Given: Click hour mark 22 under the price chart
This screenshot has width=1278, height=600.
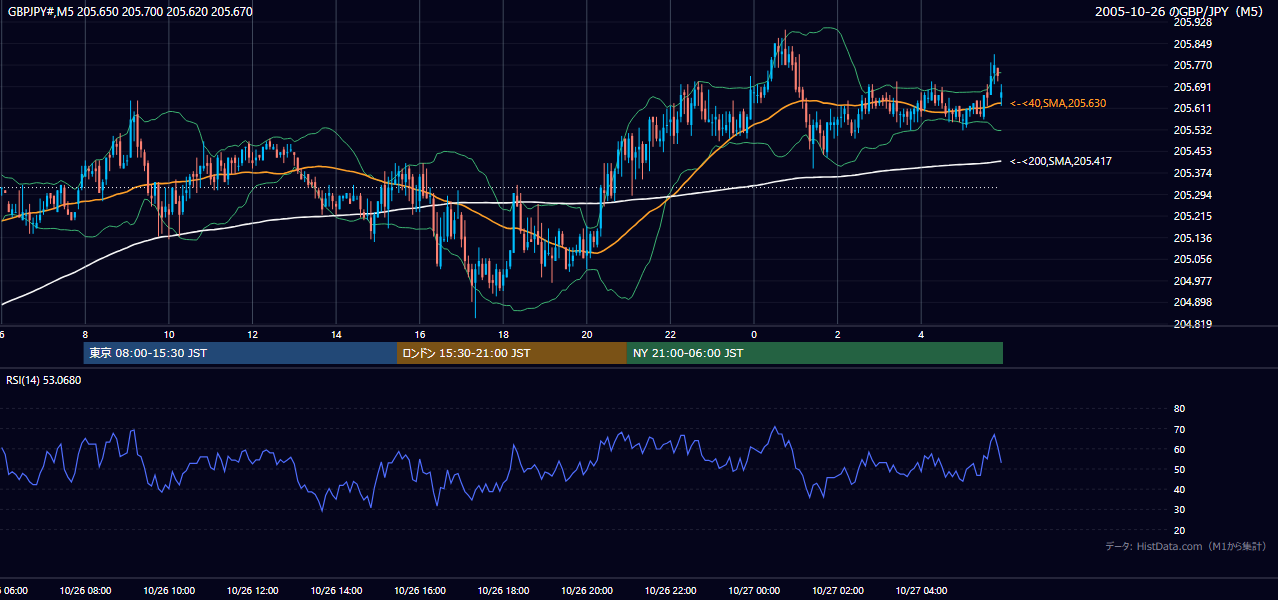Looking at the screenshot, I should tap(671, 334).
